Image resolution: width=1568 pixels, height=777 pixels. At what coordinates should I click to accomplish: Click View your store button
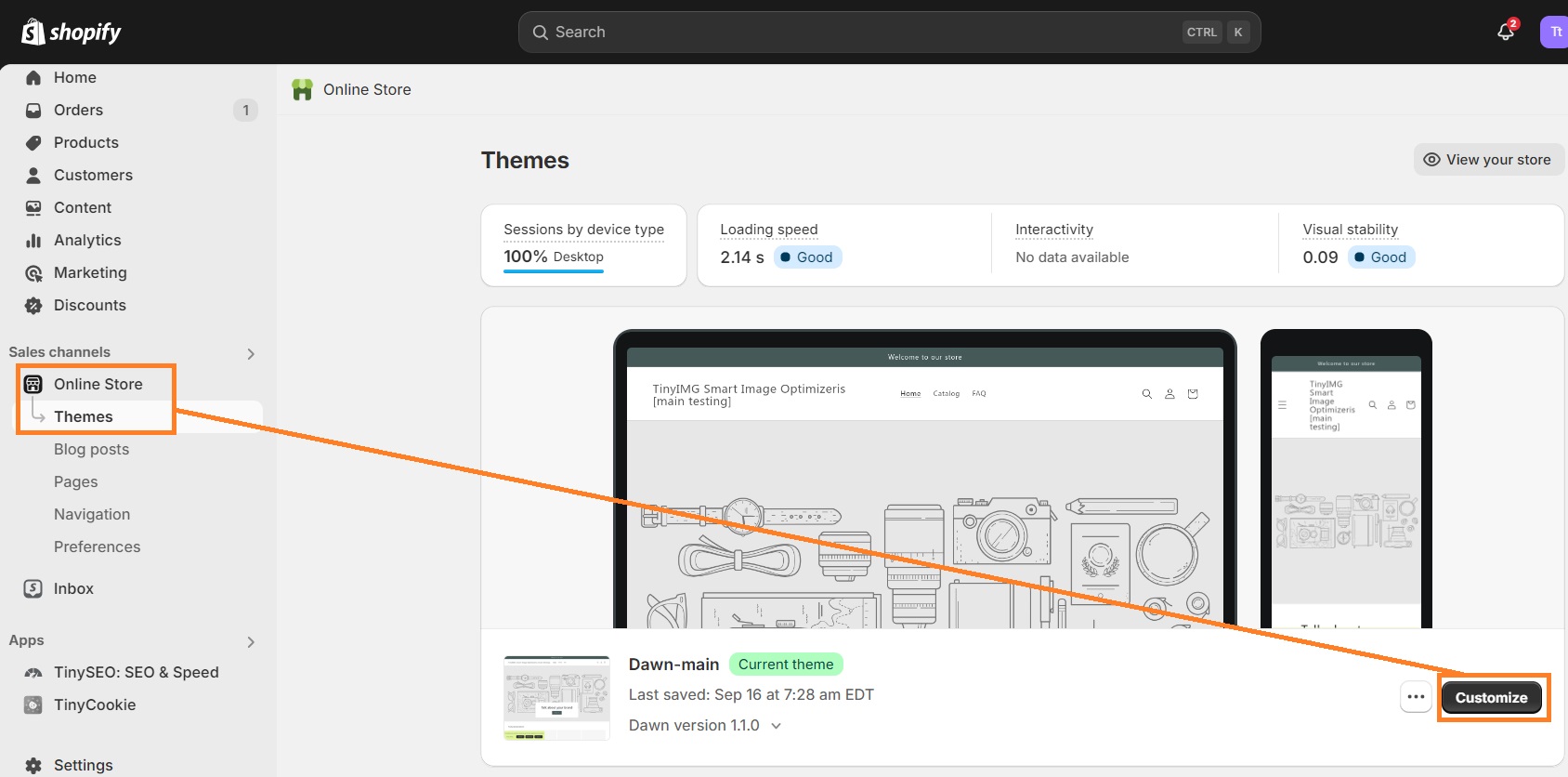(1488, 159)
